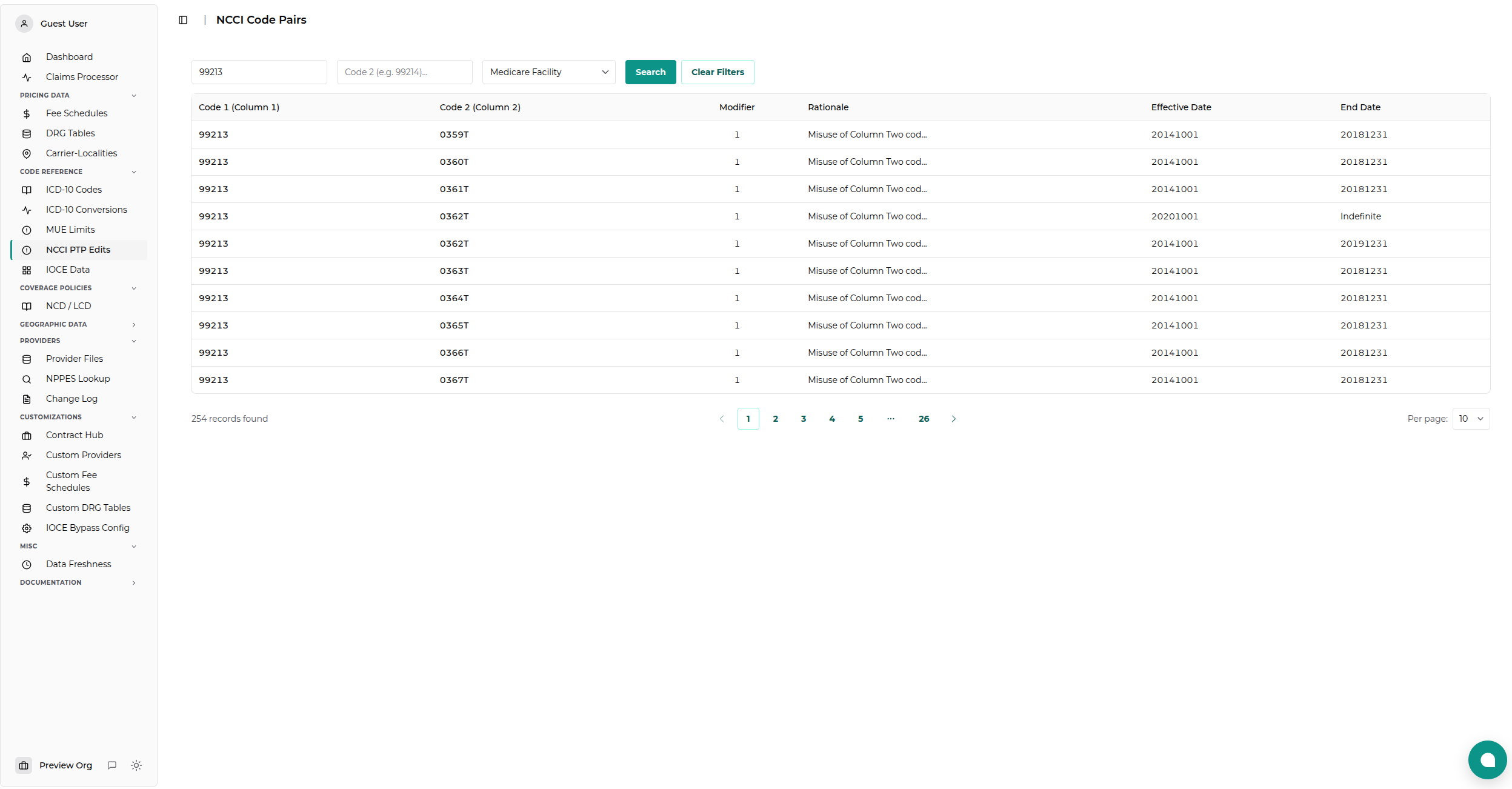
Task: Click the IOCE Data grid icon
Action: coord(27,270)
